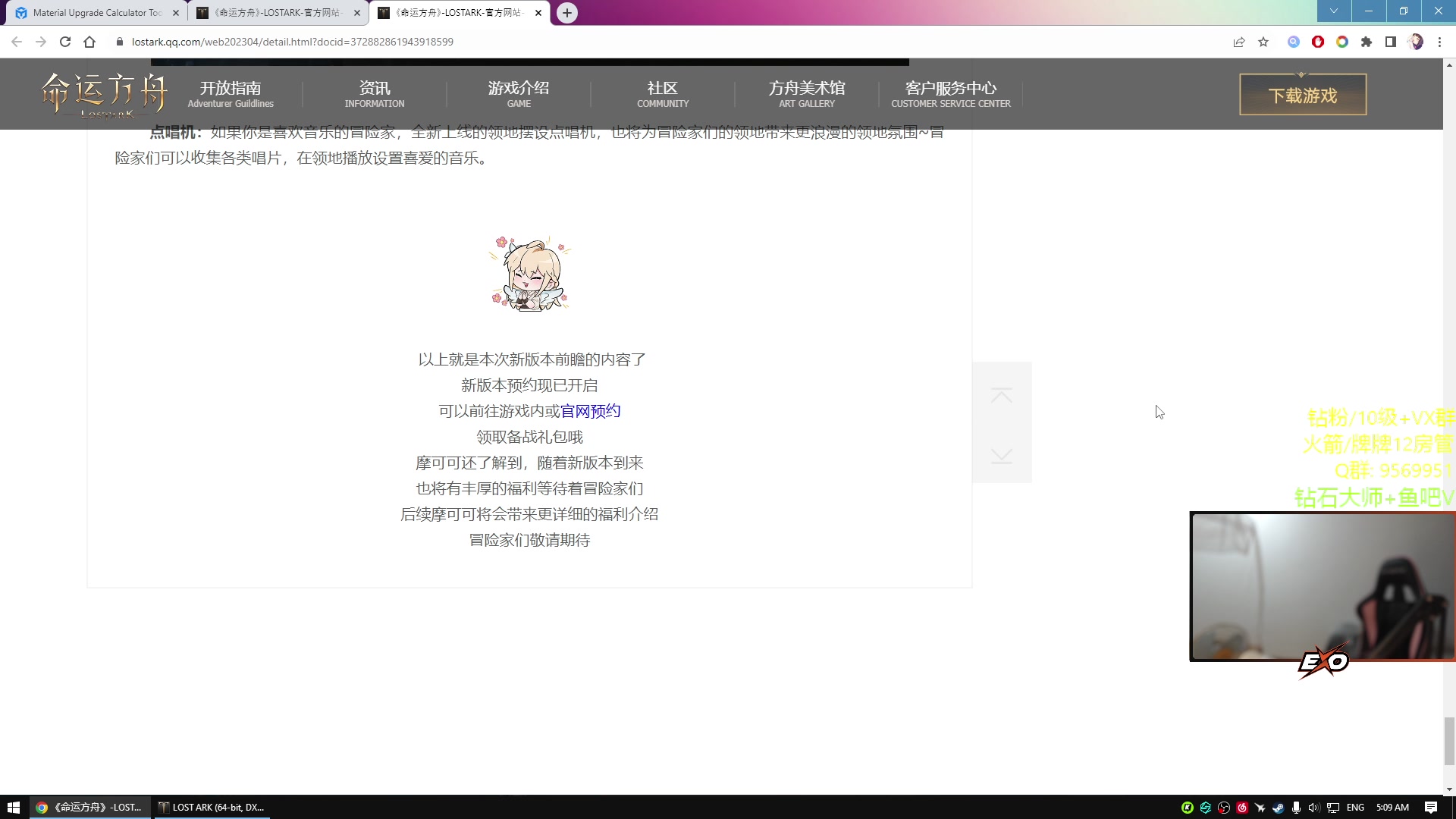The image size is (1456, 819).
Task: Click the Lost Ark 命运方舟 site logo
Action: (x=102, y=93)
